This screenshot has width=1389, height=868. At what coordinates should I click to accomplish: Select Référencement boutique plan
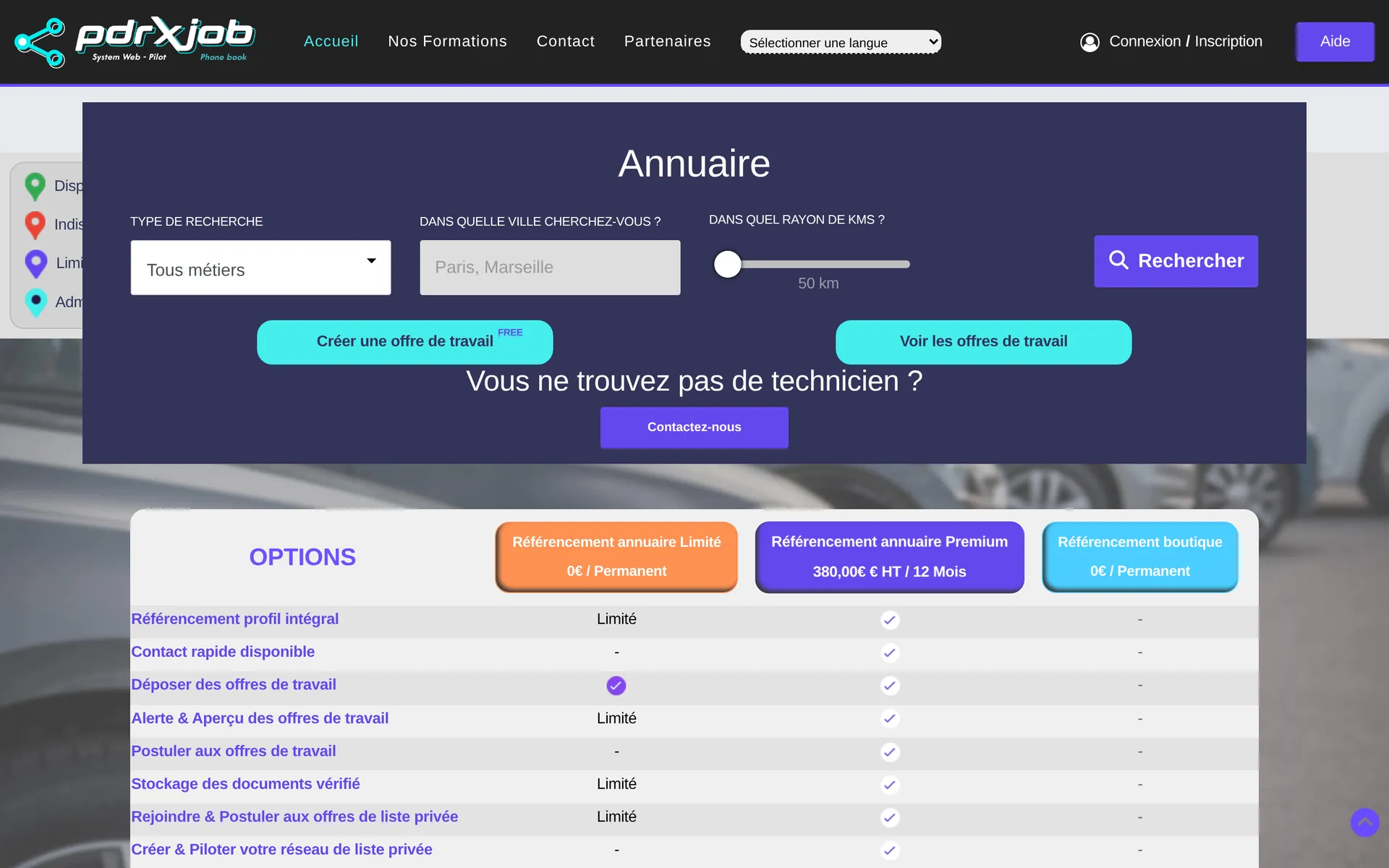[x=1139, y=557]
